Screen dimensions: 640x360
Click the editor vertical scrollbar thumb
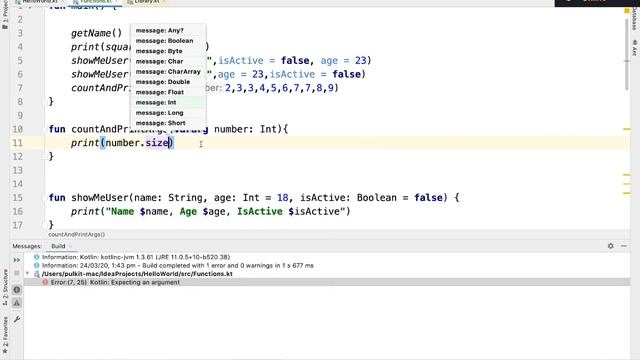coord(627,55)
